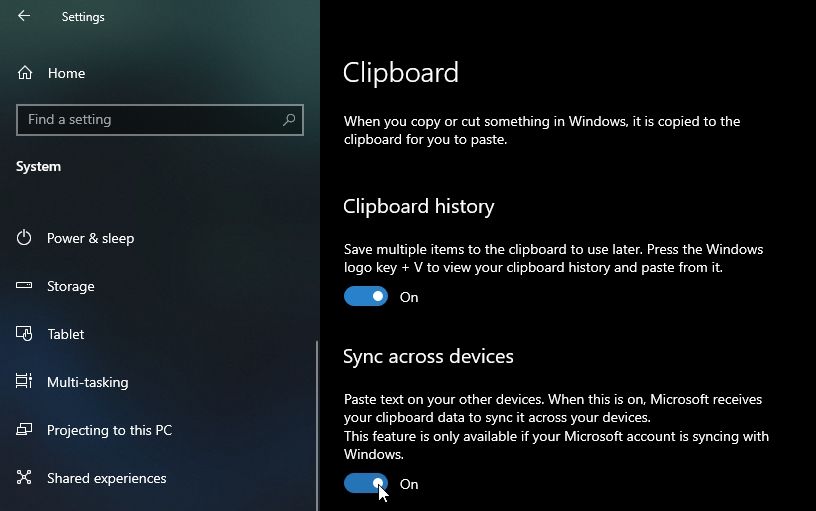
Task: Click the Find a setting search box
Action: point(150,120)
